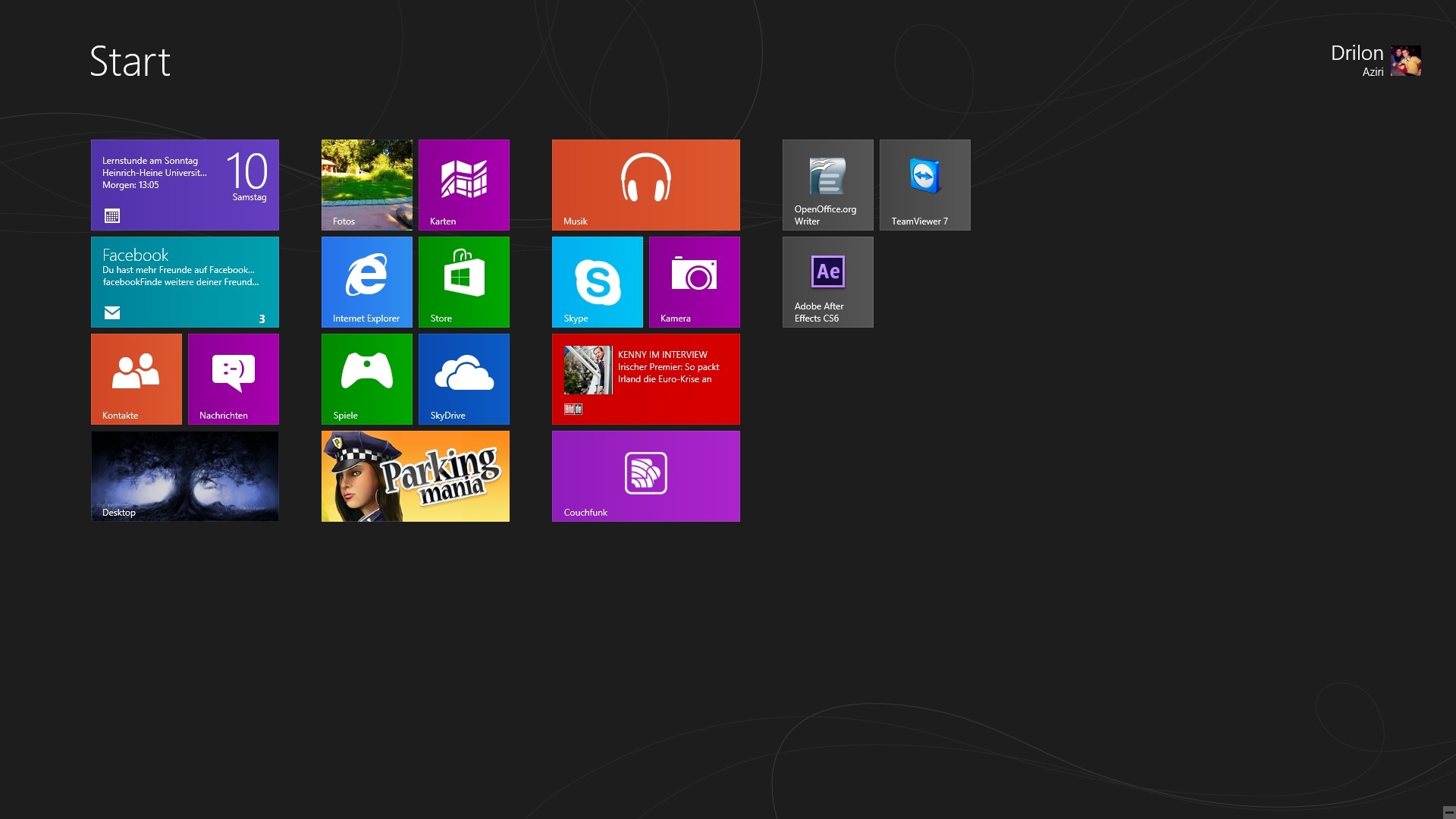Open the Kontakte people tile

(136, 378)
